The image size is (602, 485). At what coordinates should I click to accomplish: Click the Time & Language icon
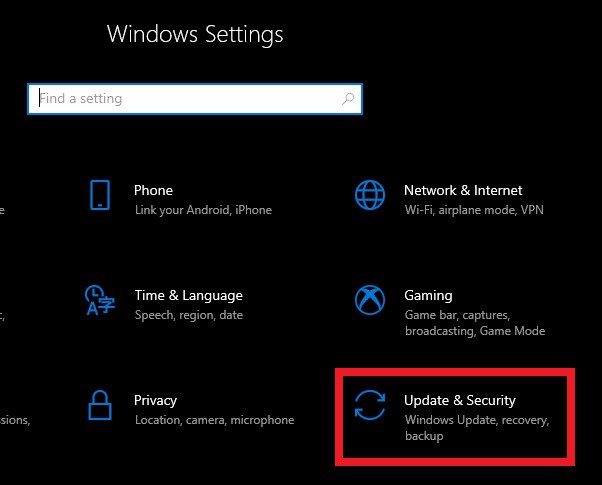pyautogui.click(x=99, y=300)
